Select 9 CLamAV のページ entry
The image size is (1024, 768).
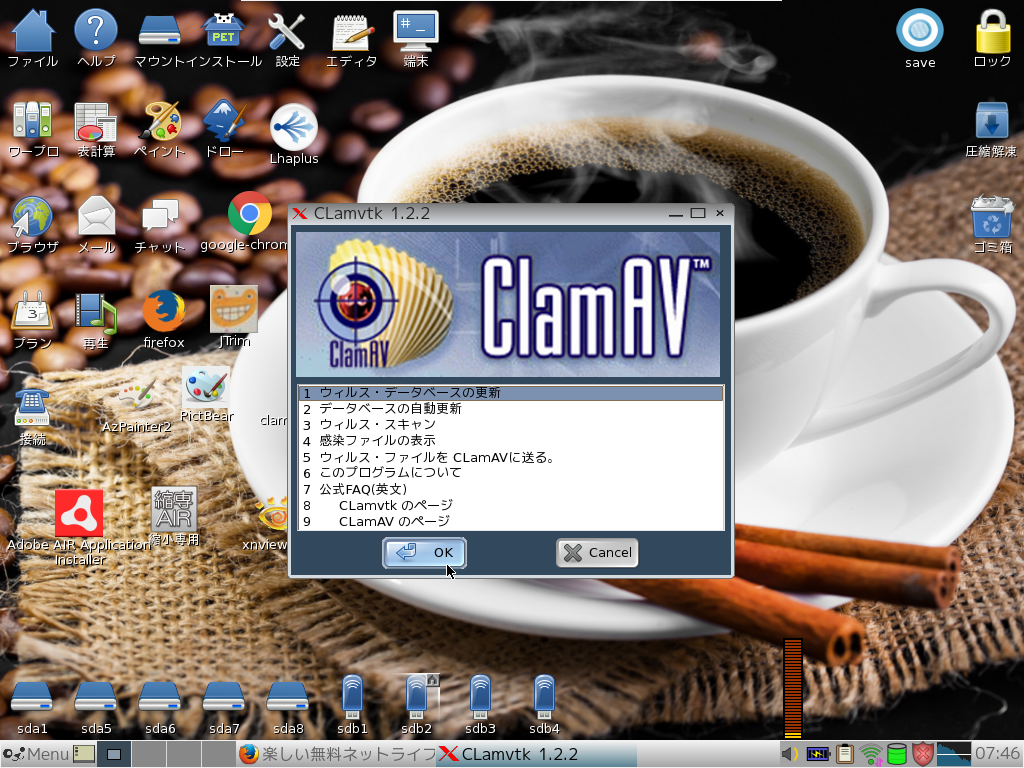511,521
